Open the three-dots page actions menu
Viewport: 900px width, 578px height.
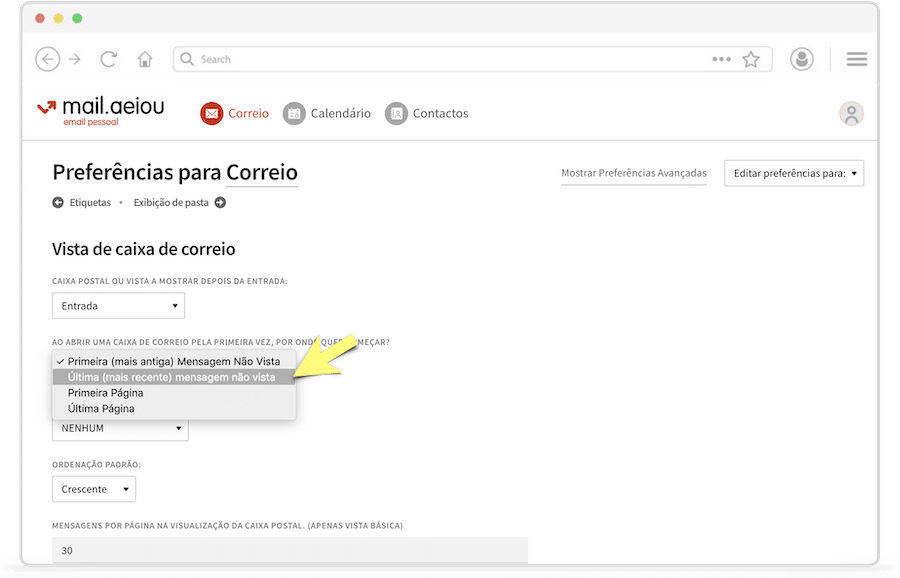(x=721, y=59)
